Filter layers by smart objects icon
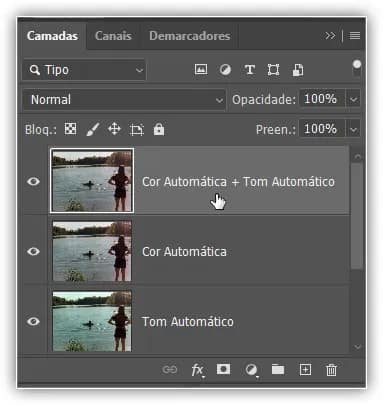 298,70
